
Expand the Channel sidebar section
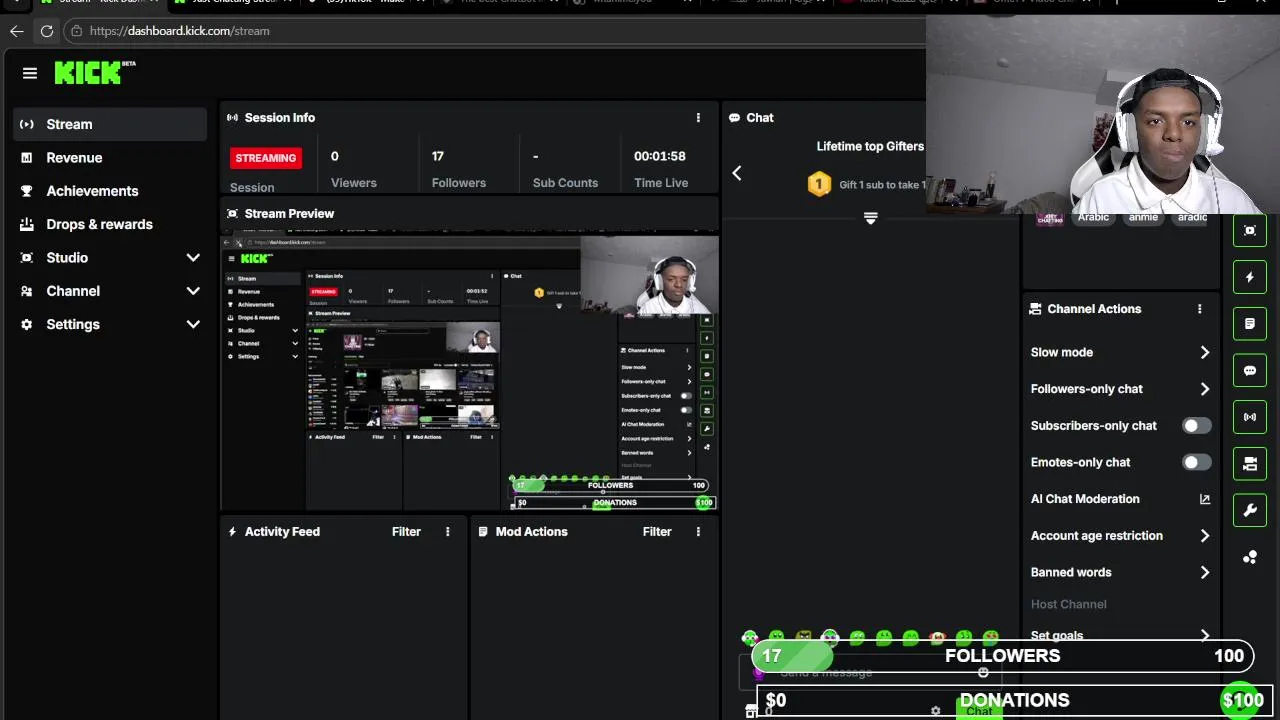pyautogui.click(x=193, y=291)
